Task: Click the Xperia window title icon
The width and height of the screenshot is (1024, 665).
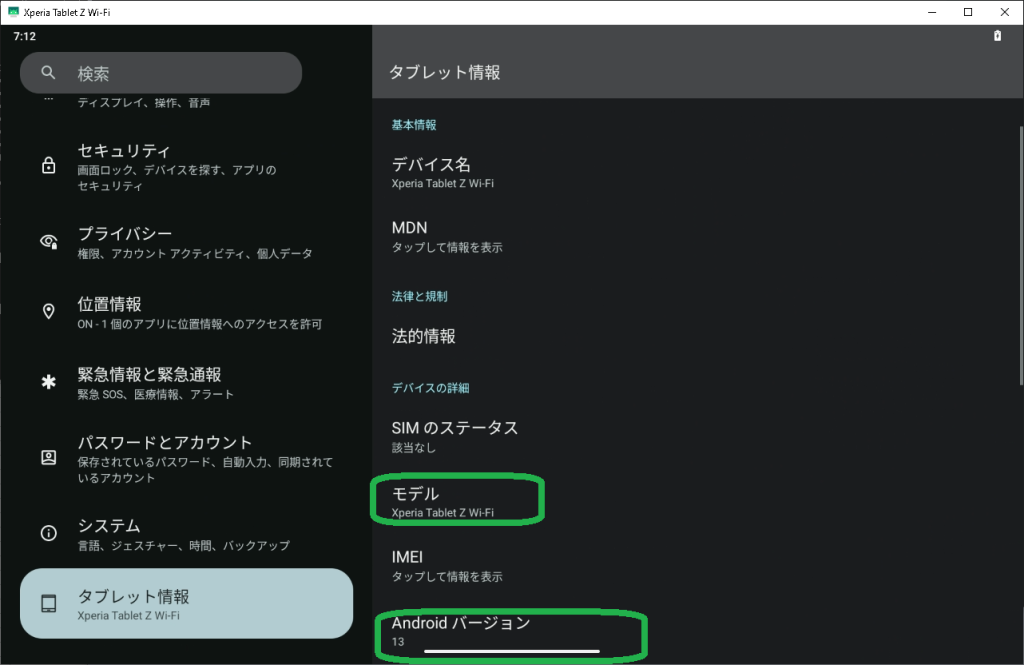Action: point(13,12)
